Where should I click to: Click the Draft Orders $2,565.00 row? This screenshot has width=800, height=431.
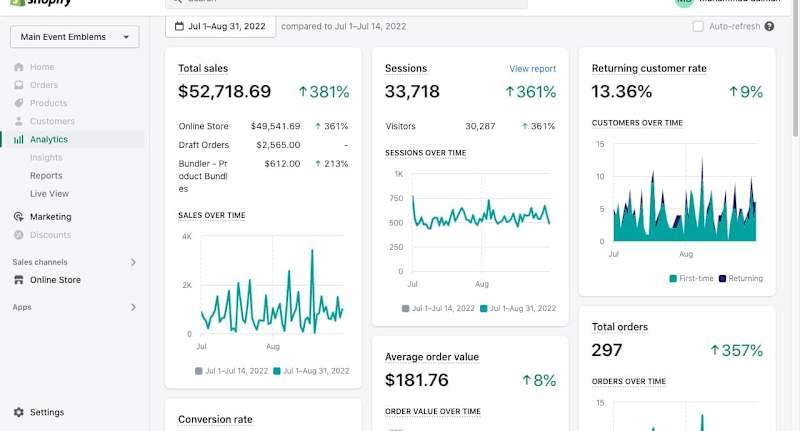click(263, 145)
